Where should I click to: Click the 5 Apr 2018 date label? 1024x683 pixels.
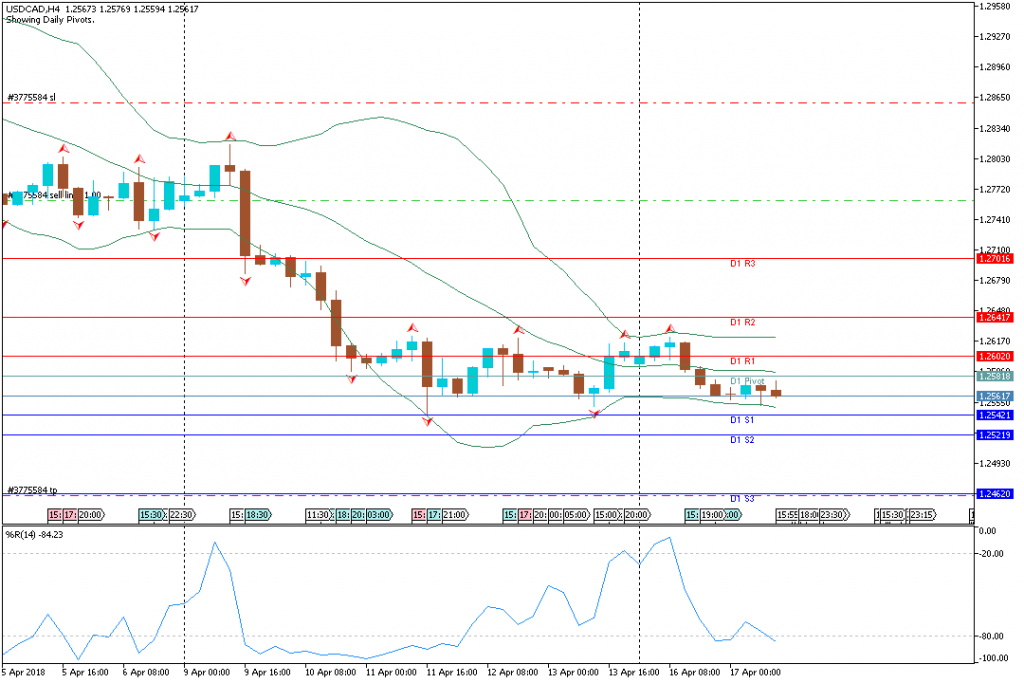click(24, 673)
